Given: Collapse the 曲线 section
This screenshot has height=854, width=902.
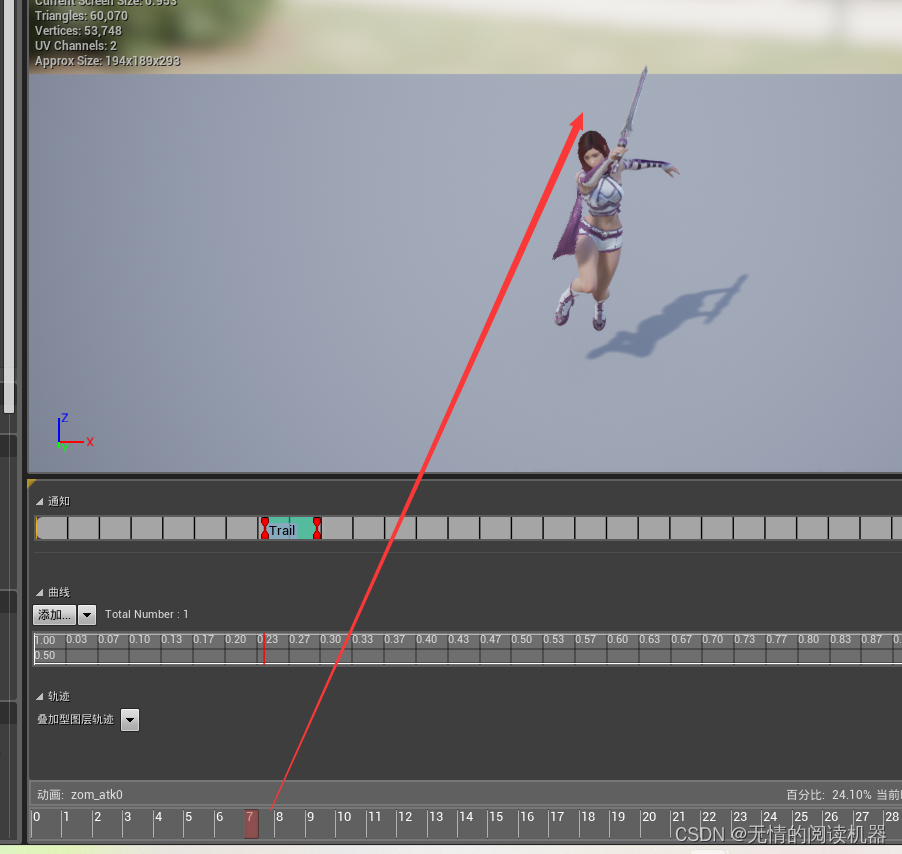Looking at the screenshot, I should point(40,592).
